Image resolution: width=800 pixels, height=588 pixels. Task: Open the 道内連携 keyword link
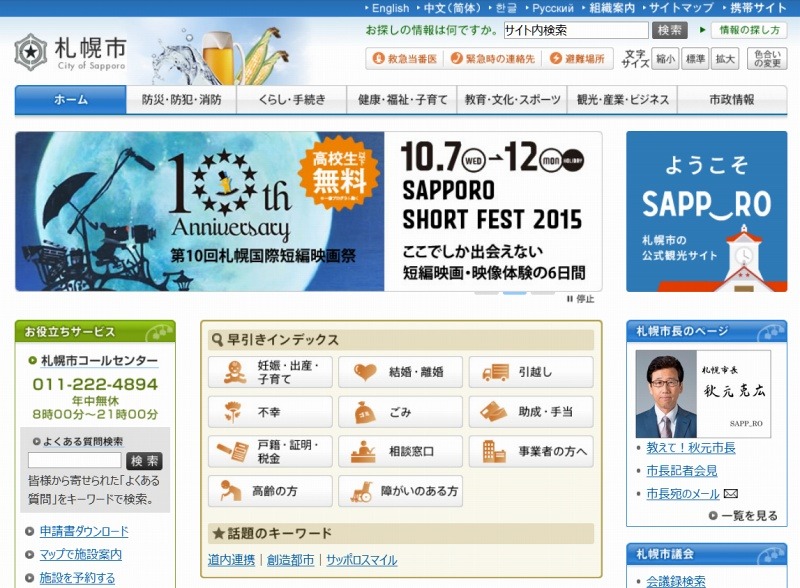click(231, 560)
